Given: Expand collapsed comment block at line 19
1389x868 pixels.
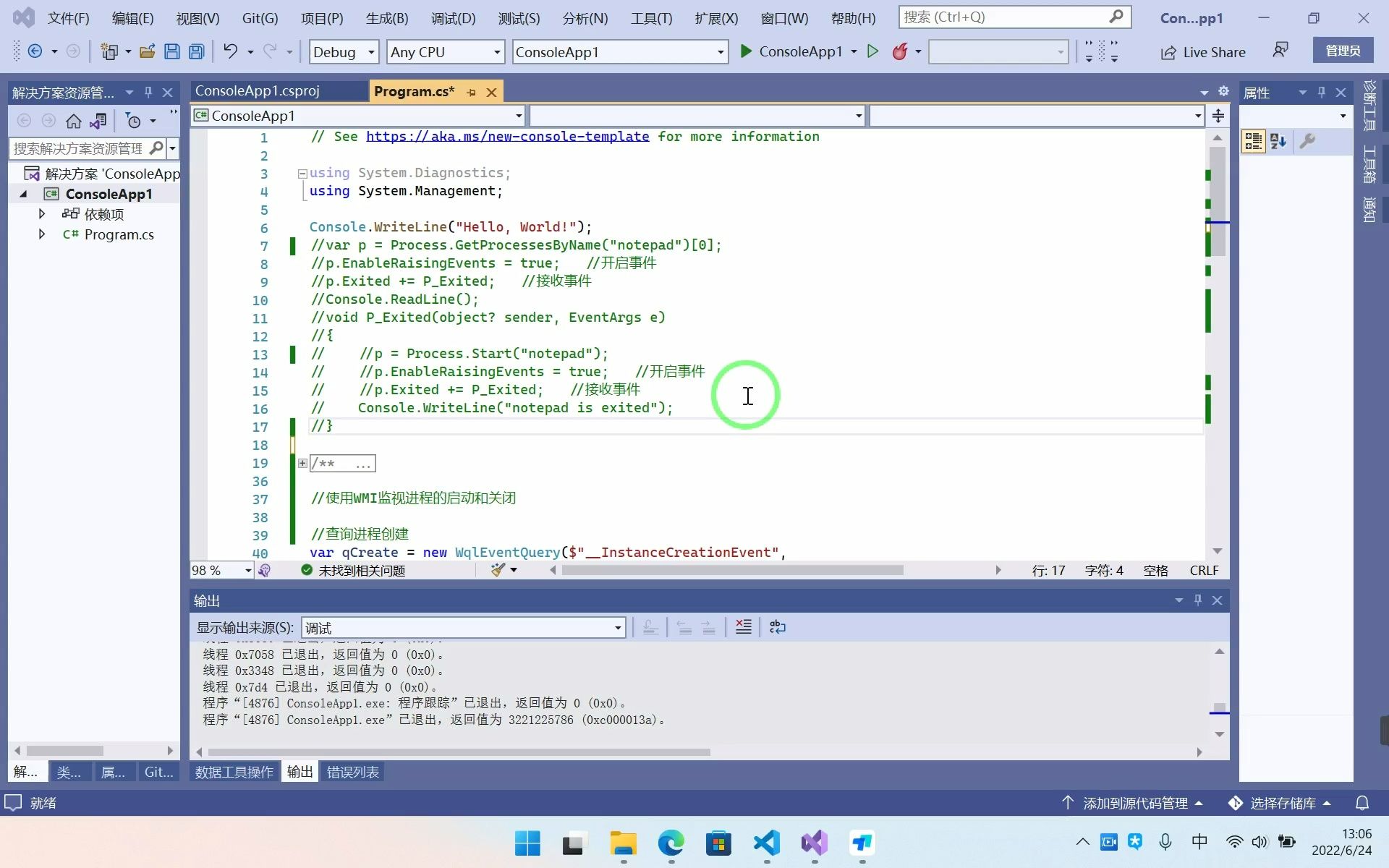Looking at the screenshot, I should pyautogui.click(x=302, y=463).
